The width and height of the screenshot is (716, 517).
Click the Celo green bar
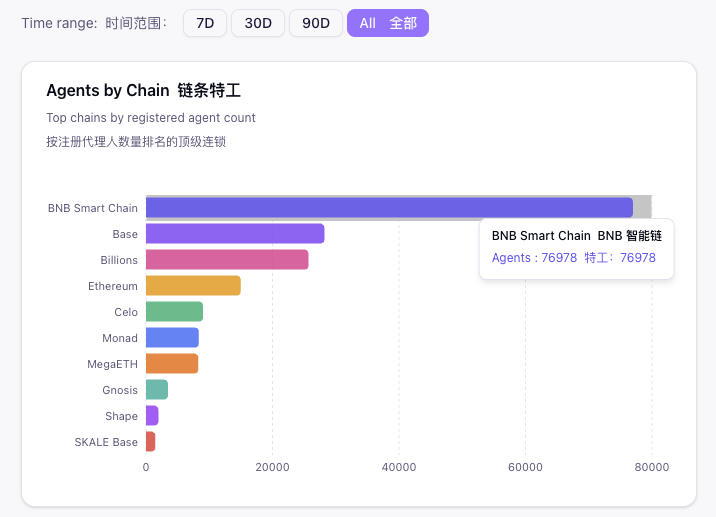click(x=174, y=312)
